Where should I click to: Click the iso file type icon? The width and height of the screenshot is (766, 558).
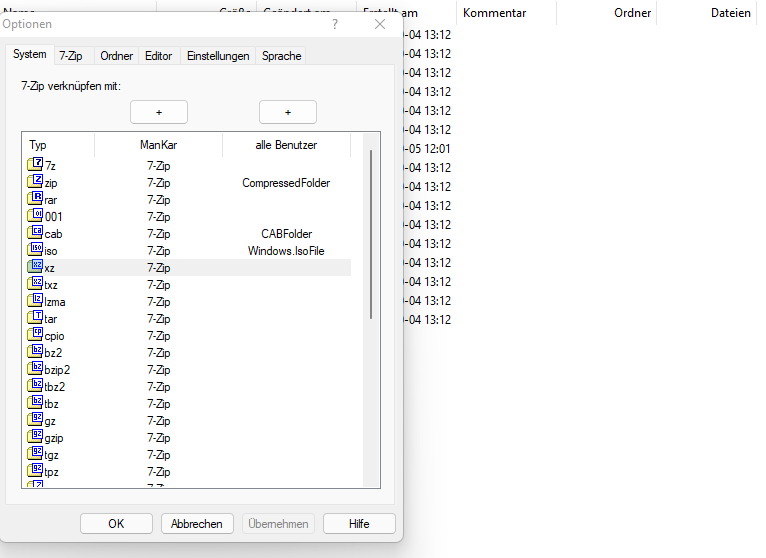[x=35, y=250]
